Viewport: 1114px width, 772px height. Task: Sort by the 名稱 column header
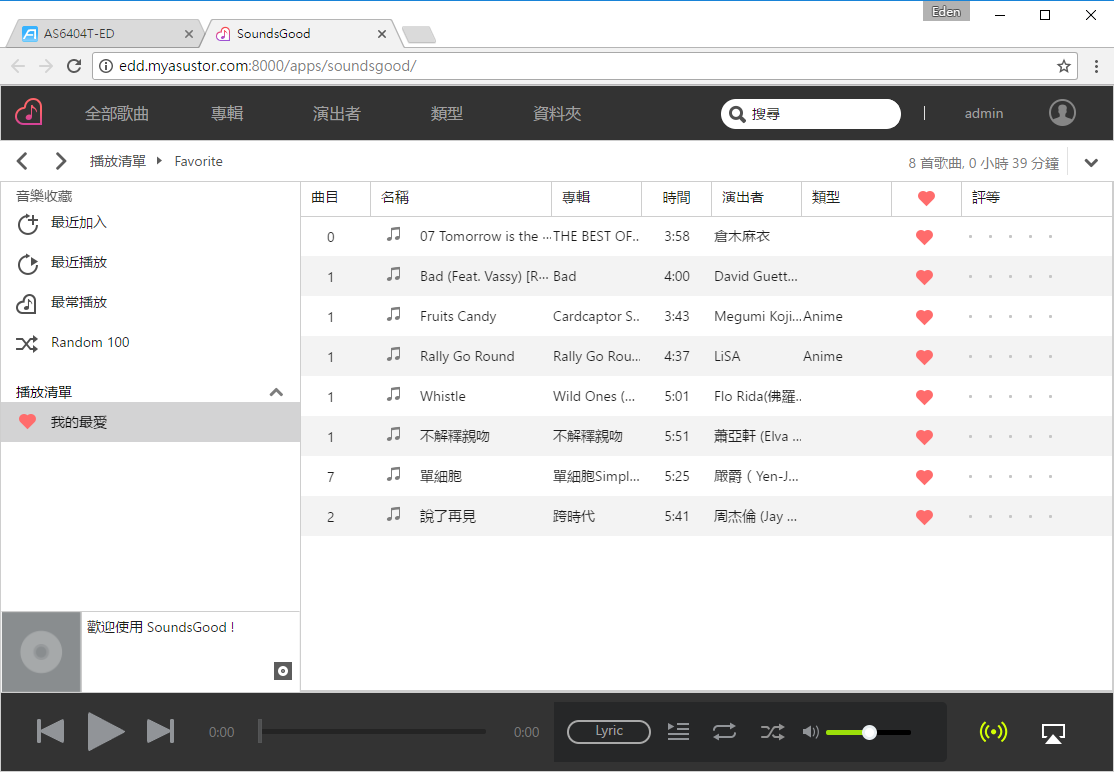pyautogui.click(x=461, y=198)
